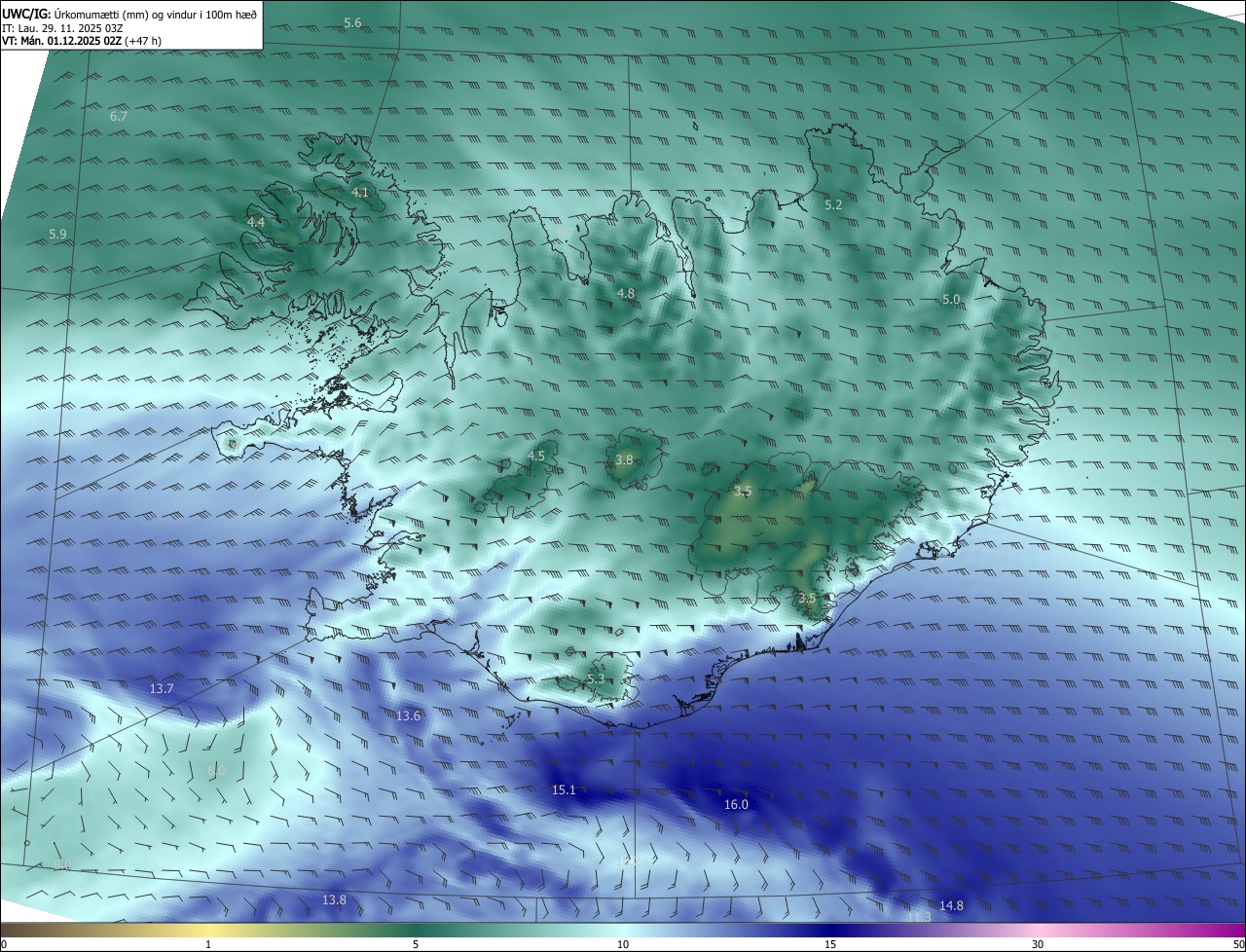This screenshot has width=1246, height=952.
Task: Select the 15.1 value south of Iceland
Action: click(564, 790)
